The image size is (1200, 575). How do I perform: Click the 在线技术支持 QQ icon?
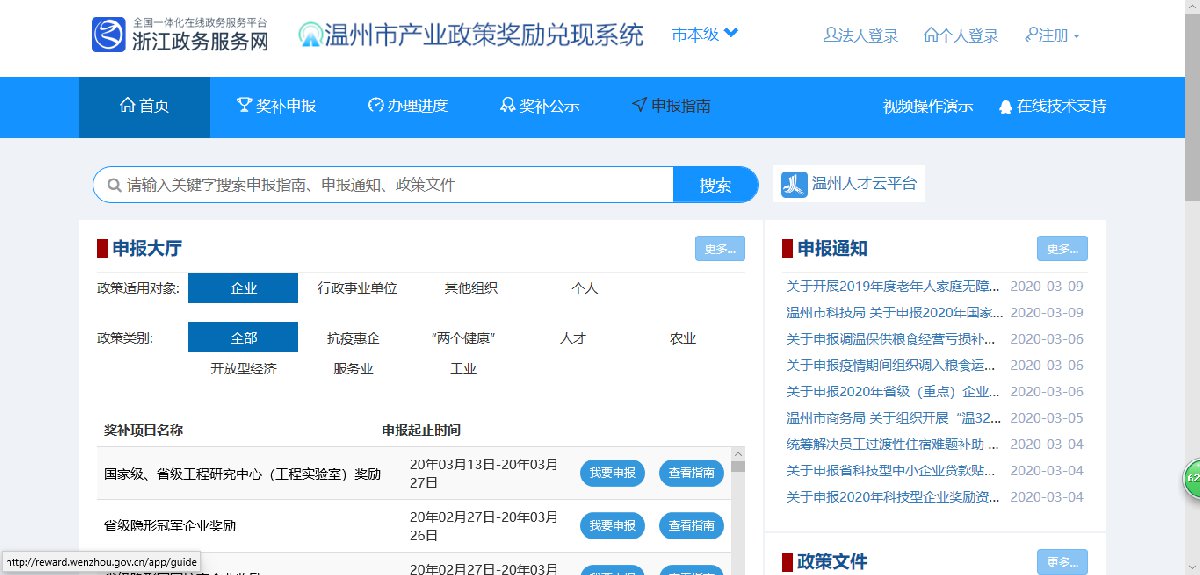[x=1005, y=107]
